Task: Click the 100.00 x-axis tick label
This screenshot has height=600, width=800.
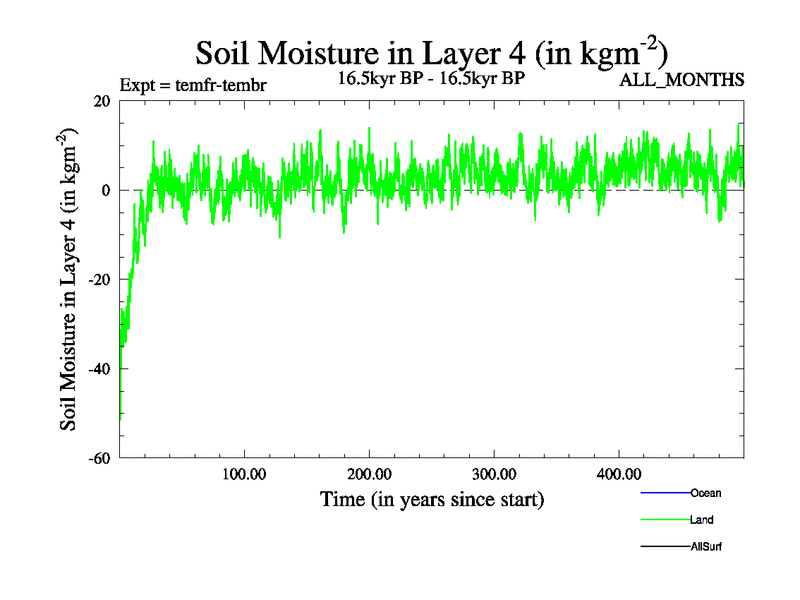Action: pyautogui.click(x=244, y=473)
